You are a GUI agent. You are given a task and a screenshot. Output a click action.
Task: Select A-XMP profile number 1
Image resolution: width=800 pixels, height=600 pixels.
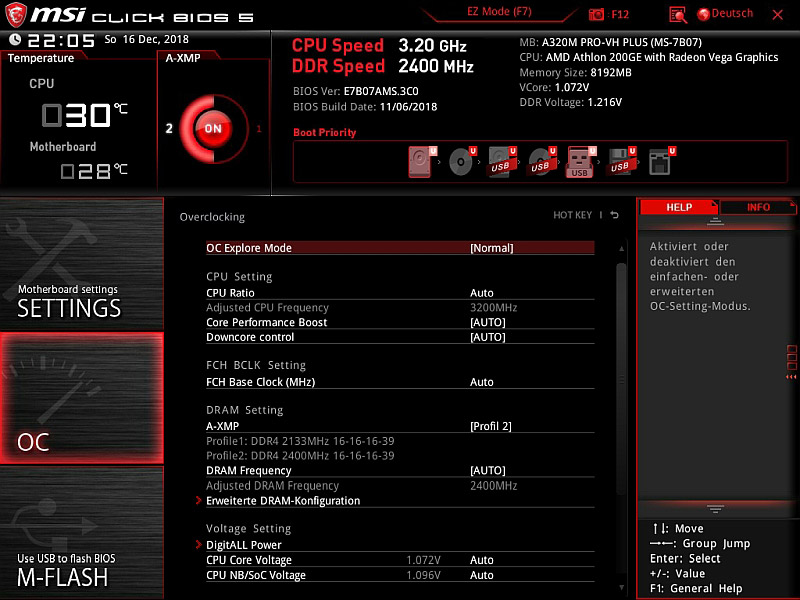tap(259, 129)
